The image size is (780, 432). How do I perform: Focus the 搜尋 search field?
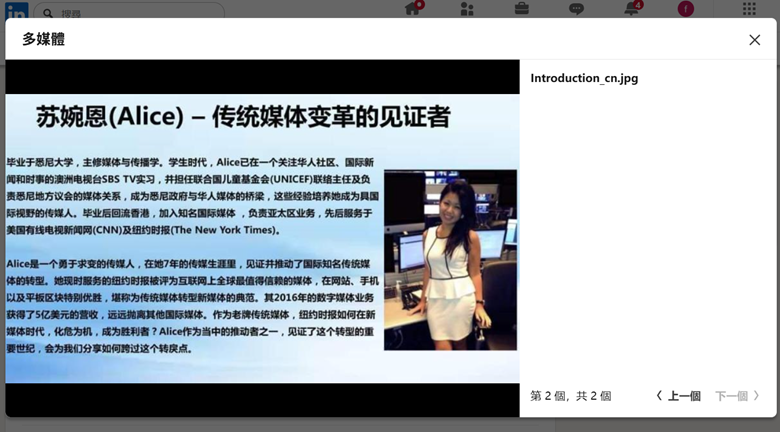tap(129, 11)
